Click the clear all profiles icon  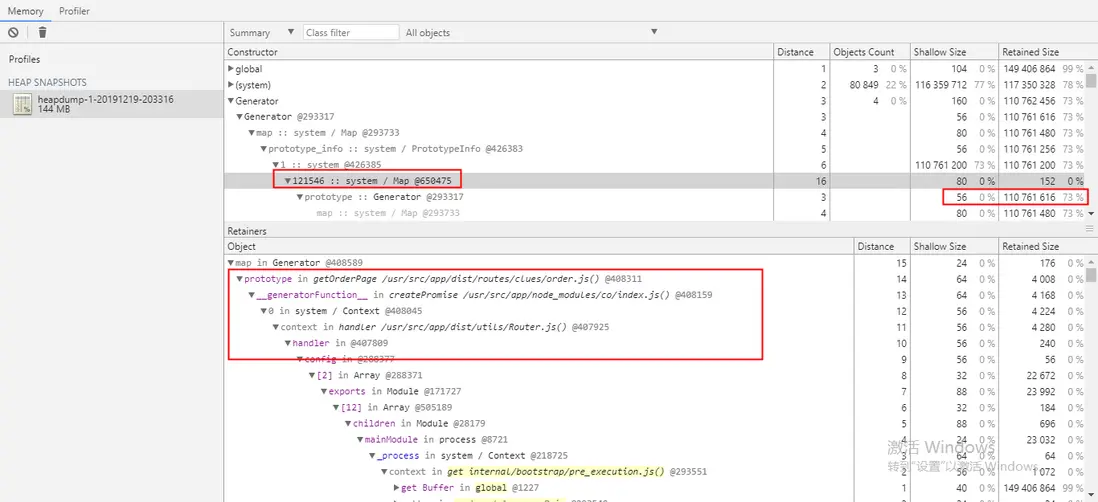pyautogui.click(x=13, y=33)
